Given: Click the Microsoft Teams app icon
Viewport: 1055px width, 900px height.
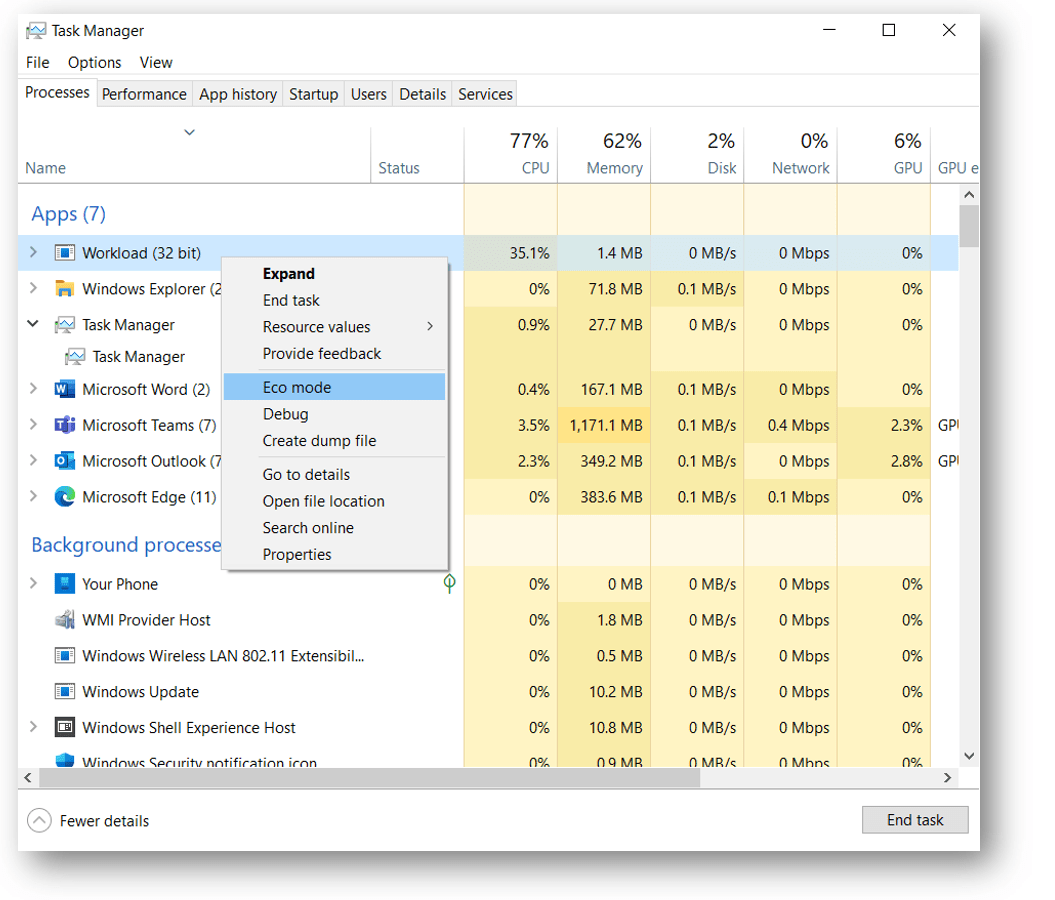Looking at the screenshot, I should (66, 425).
